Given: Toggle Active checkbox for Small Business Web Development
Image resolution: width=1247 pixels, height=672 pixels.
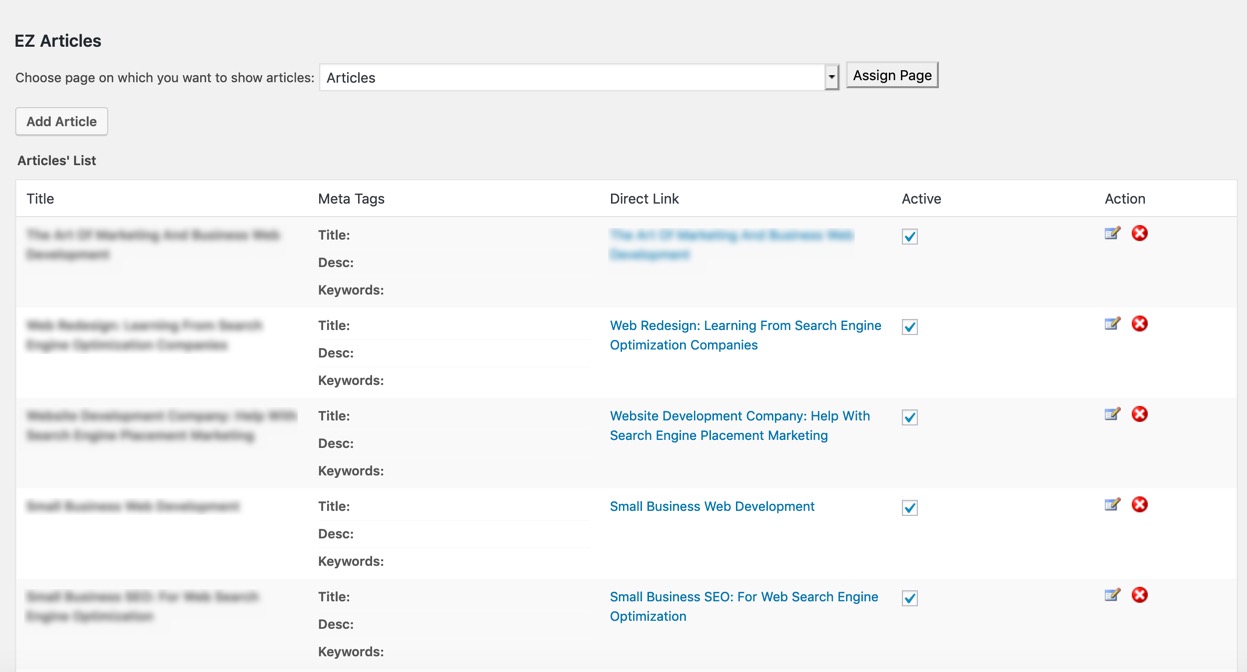Looking at the screenshot, I should pyautogui.click(x=909, y=508).
